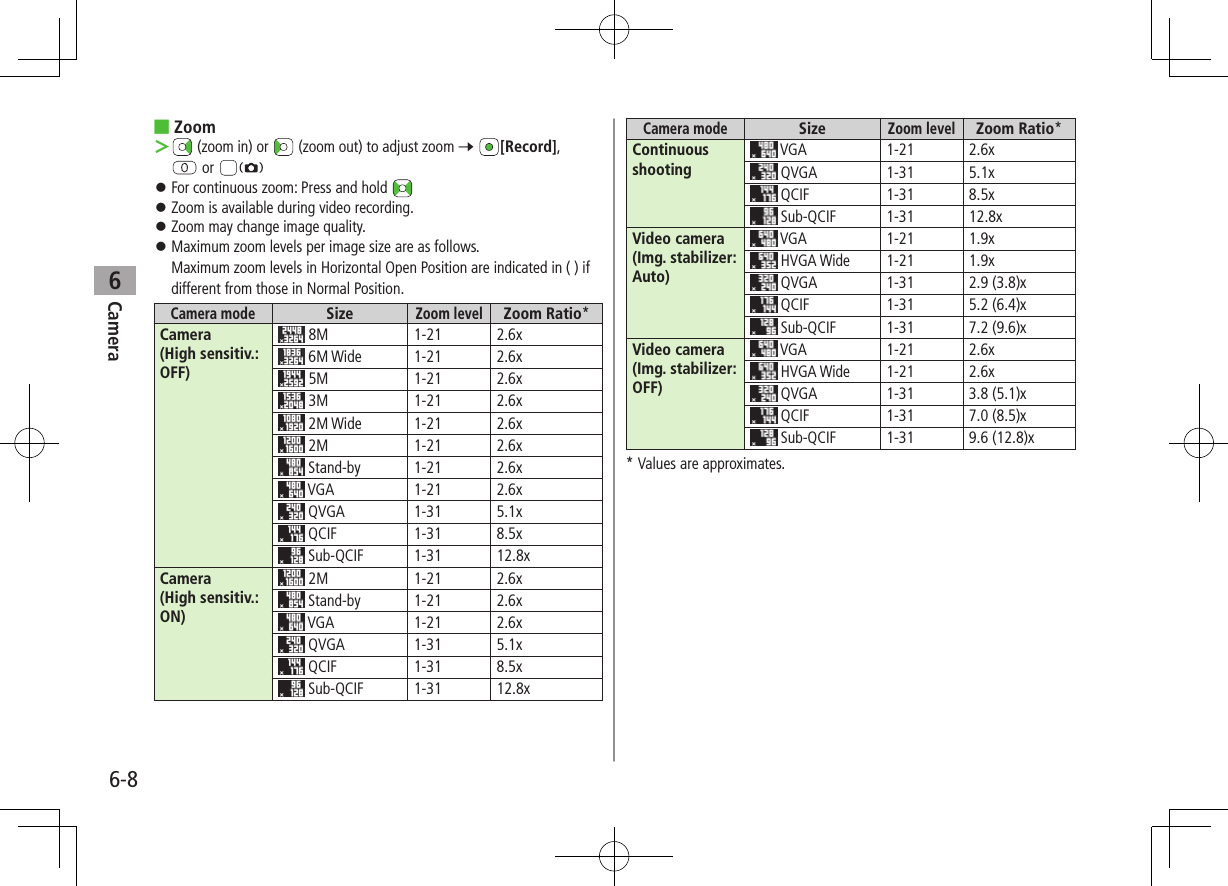Click the Stand-by icon under High sensitiv. OFF
The width and height of the screenshot is (1228, 886).
pos(290,468)
